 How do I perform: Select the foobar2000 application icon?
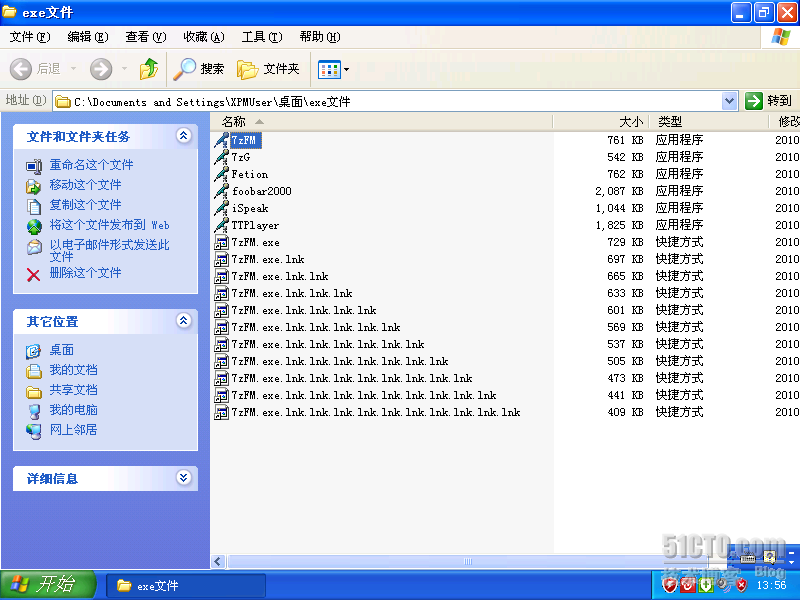click(221, 191)
